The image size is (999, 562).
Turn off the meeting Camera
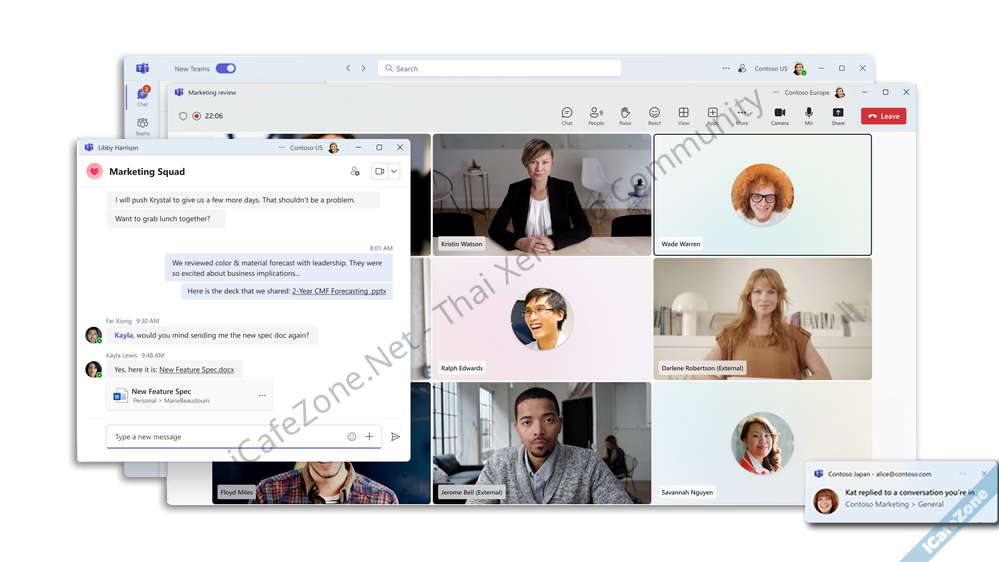point(779,115)
